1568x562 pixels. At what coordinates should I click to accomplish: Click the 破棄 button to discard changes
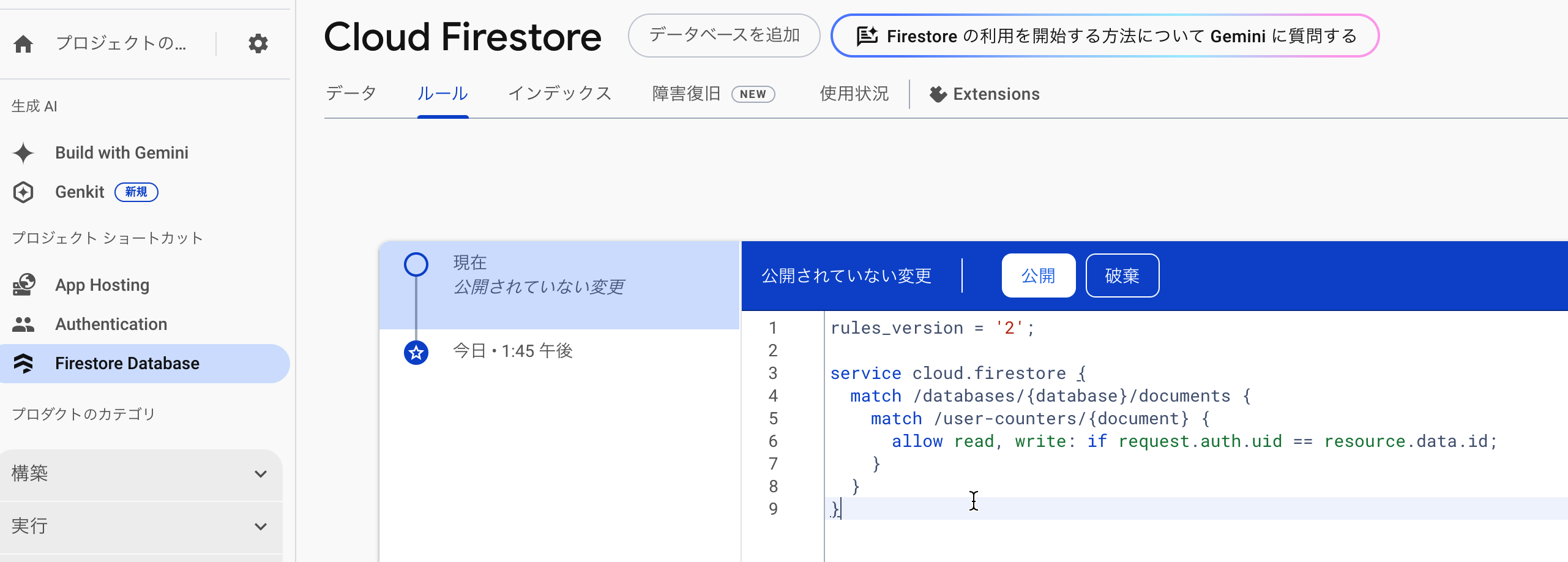pyautogui.click(x=1122, y=275)
